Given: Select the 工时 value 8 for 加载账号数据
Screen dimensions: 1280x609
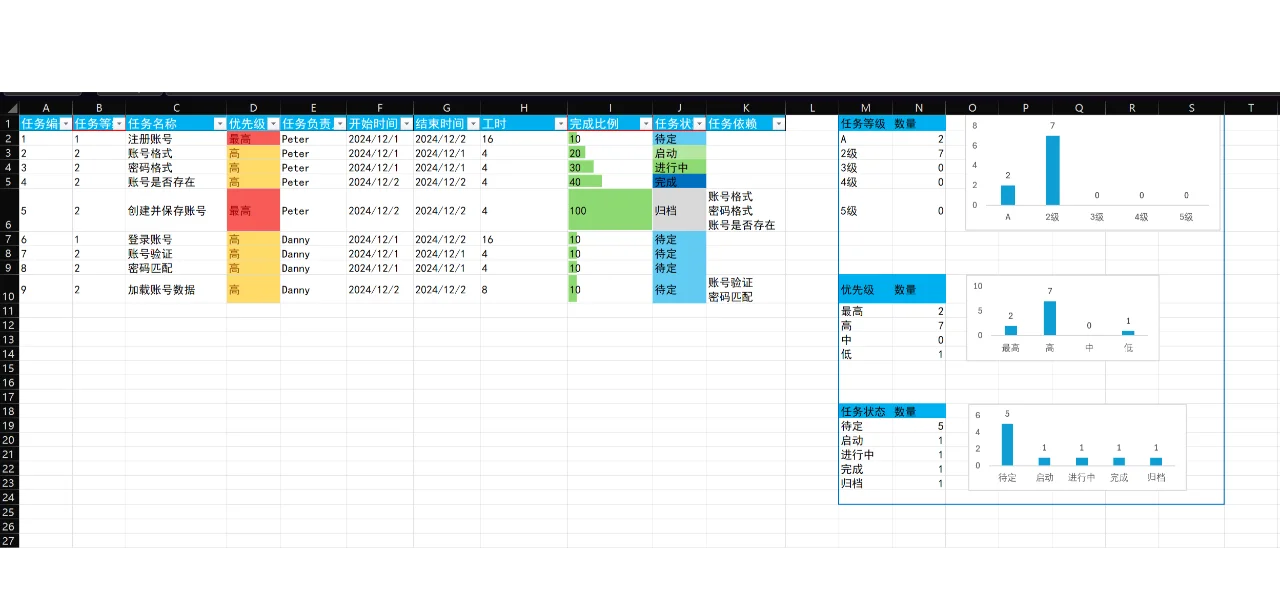Looking at the screenshot, I should (x=524, y=290).
